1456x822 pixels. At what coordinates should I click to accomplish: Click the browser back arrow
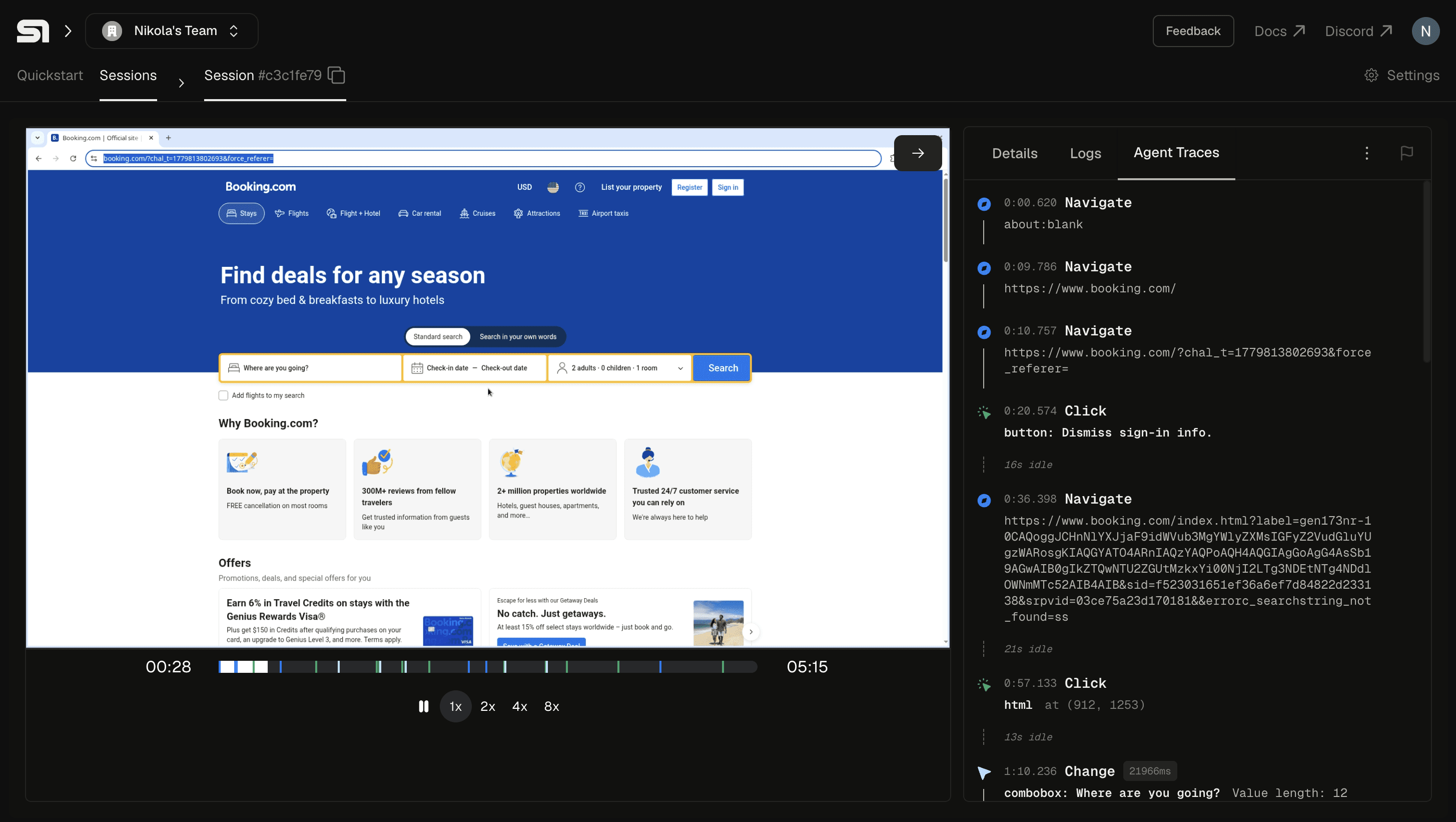[x=39, y=158]
